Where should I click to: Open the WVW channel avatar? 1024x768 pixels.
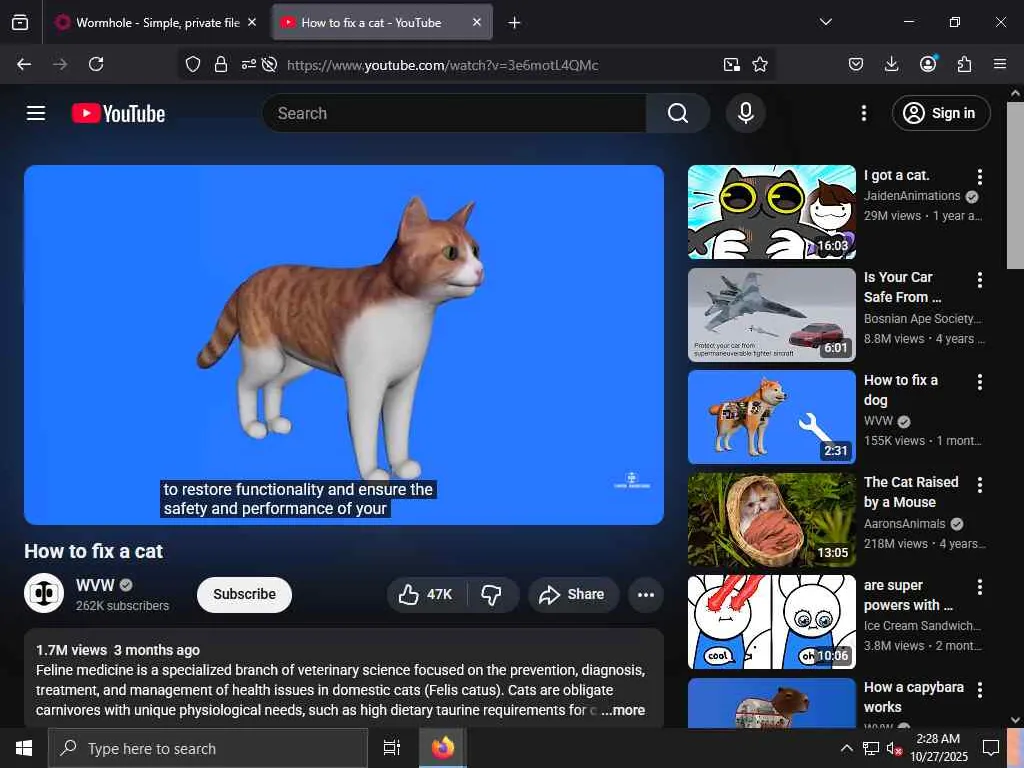44,593
